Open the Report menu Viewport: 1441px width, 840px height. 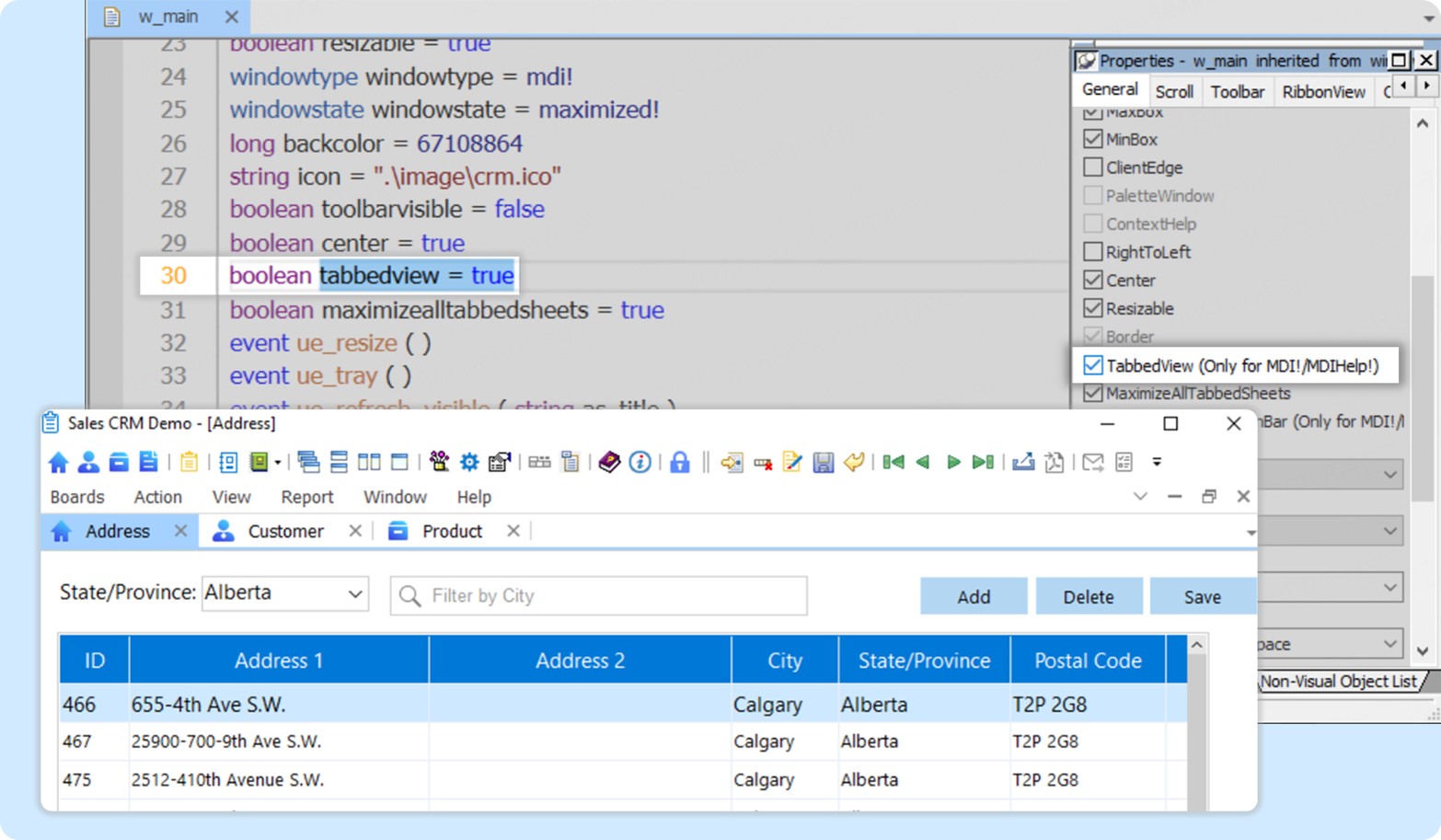tap(306, 497)
